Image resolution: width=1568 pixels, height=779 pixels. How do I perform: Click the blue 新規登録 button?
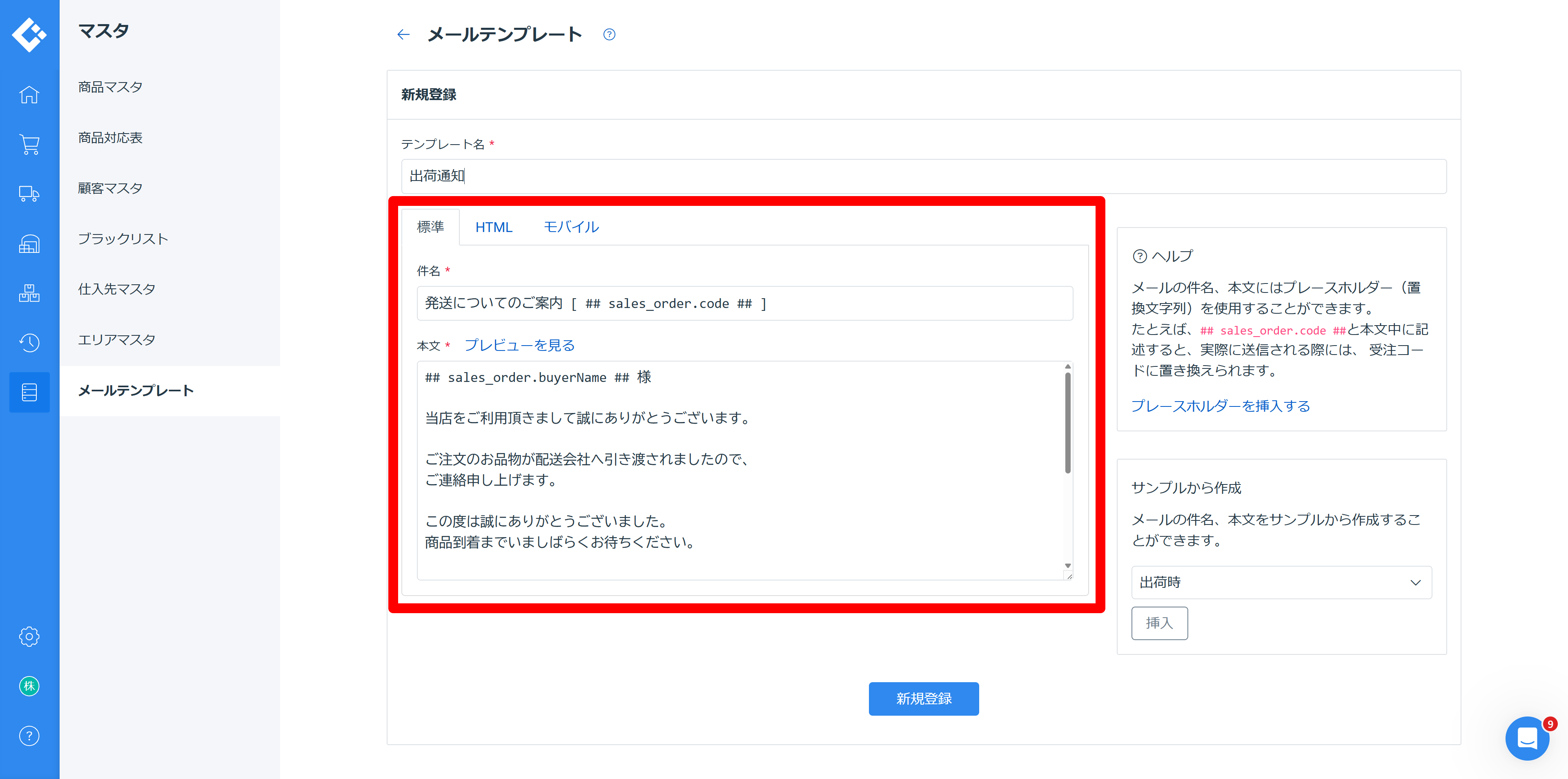(x=923, y=699)
